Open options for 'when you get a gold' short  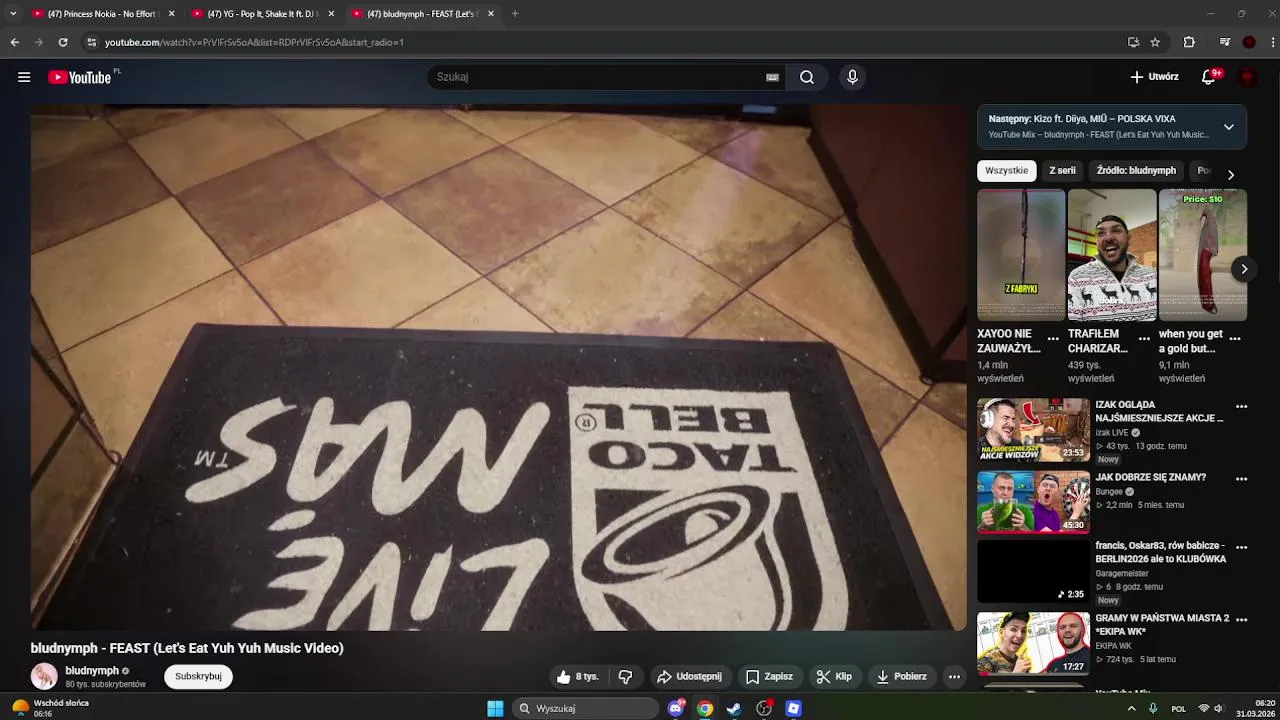click(x=1235, y=339)
